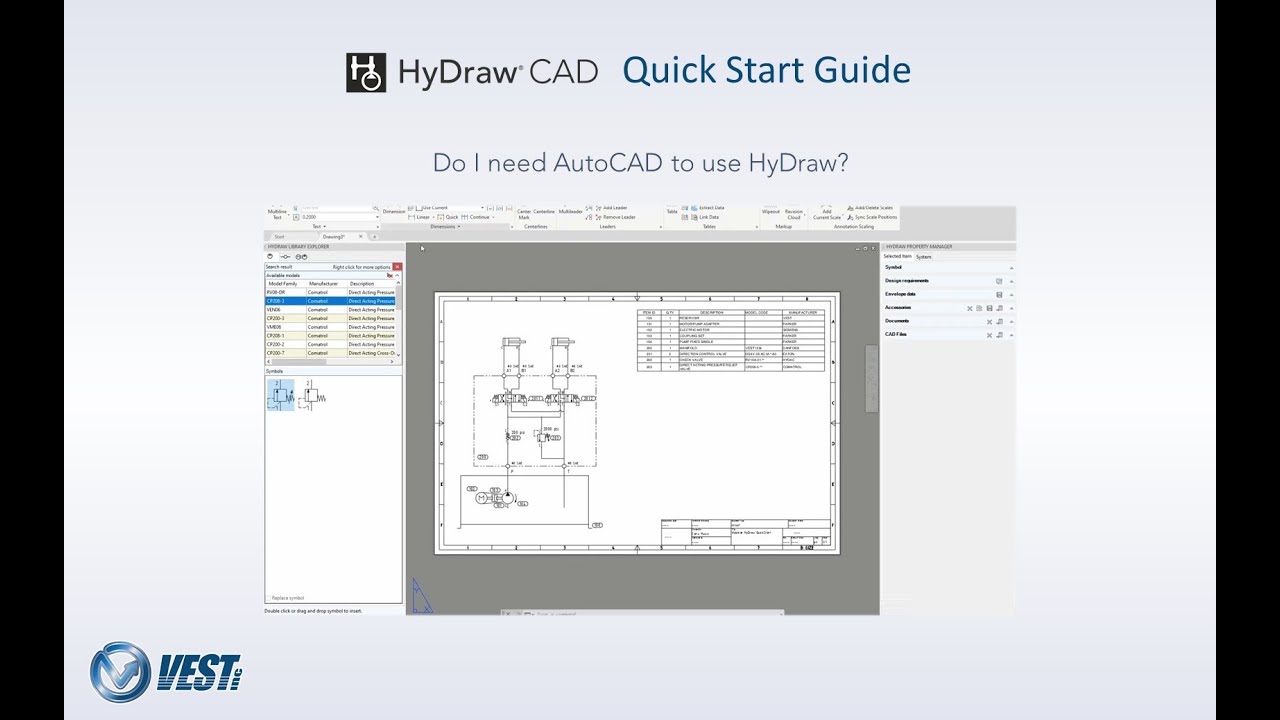Switch to the Start tab
Image resolution: width=1280 pixels, height=720 pixels.
click(279, 237)
